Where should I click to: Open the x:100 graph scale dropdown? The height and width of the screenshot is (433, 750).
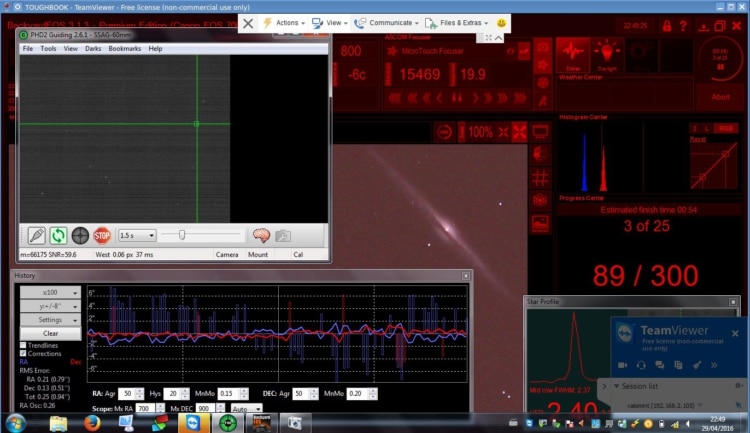pos(50,292)
